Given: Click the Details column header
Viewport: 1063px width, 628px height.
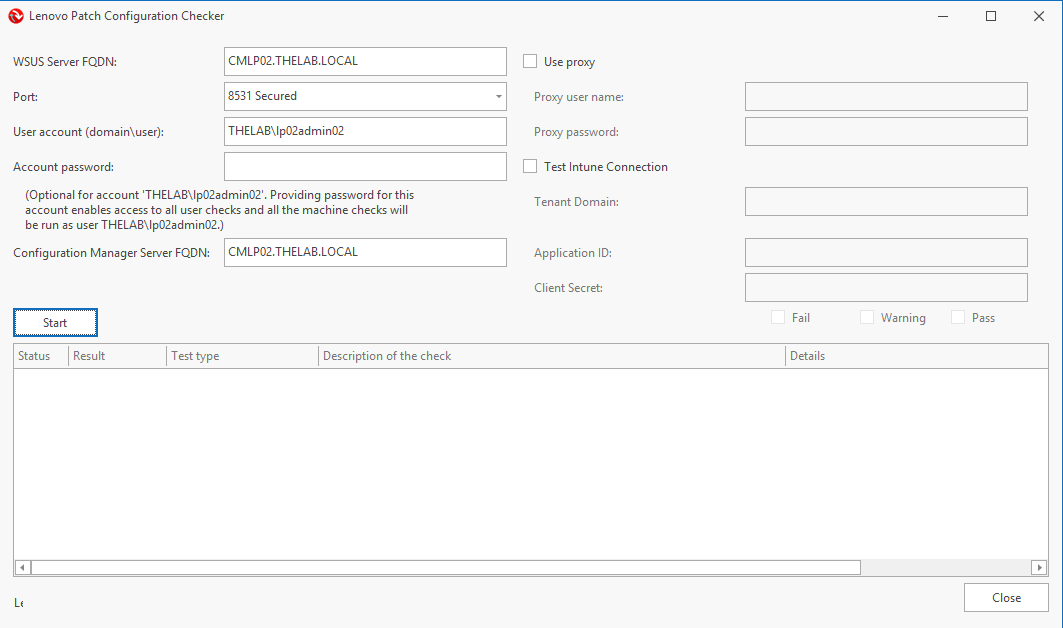Looking at the screenshot, I should tap(917, 356).
